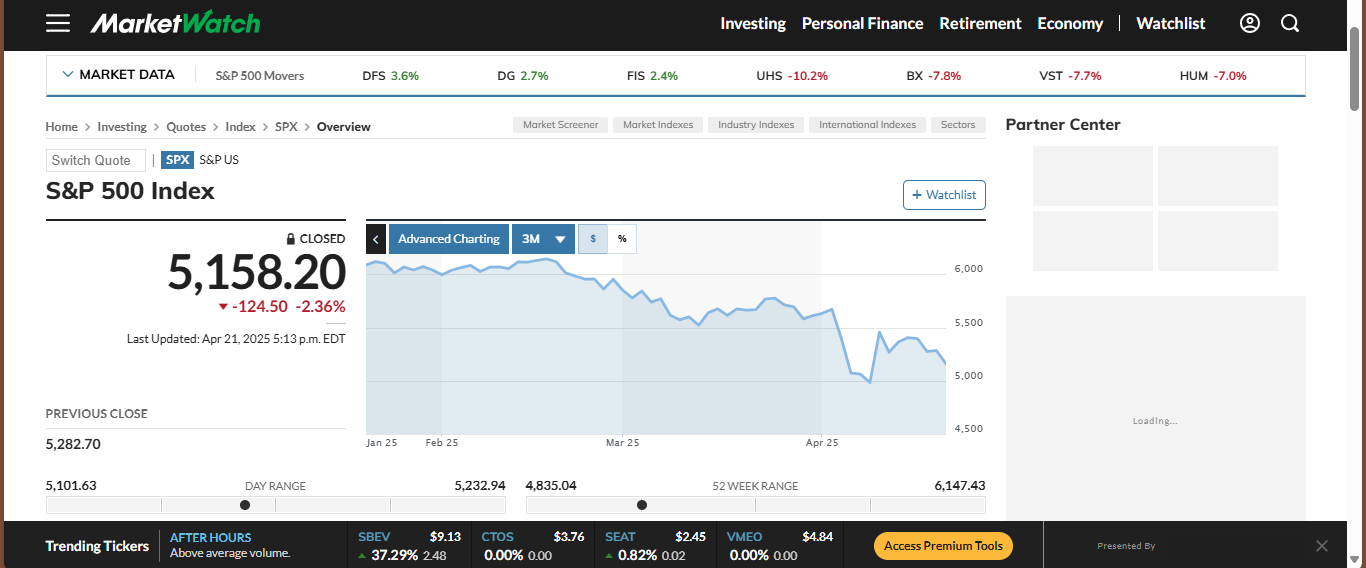Click Access Premium Tools button

click(943, 546)
